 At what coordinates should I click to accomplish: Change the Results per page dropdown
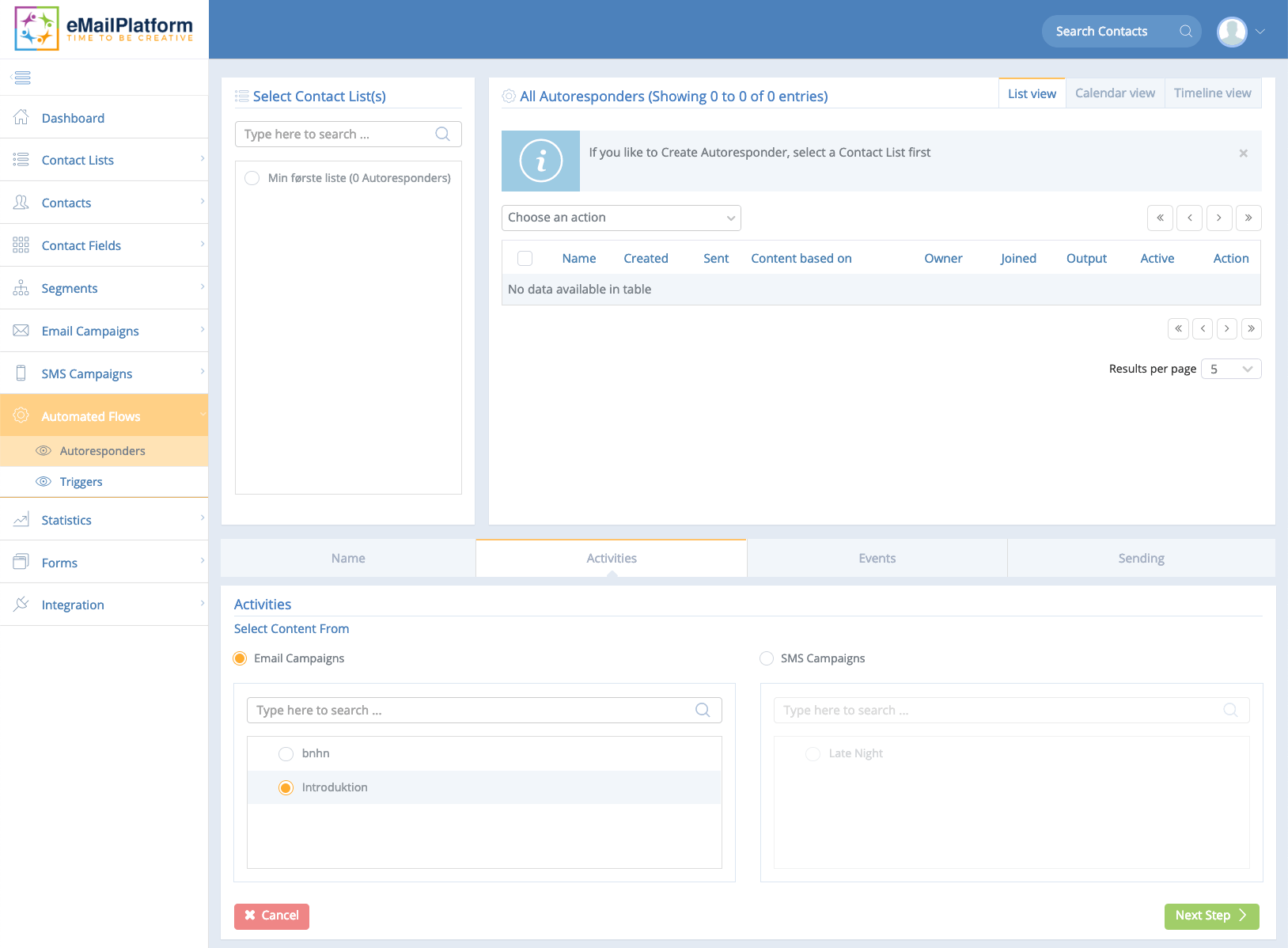[1231, 369]
